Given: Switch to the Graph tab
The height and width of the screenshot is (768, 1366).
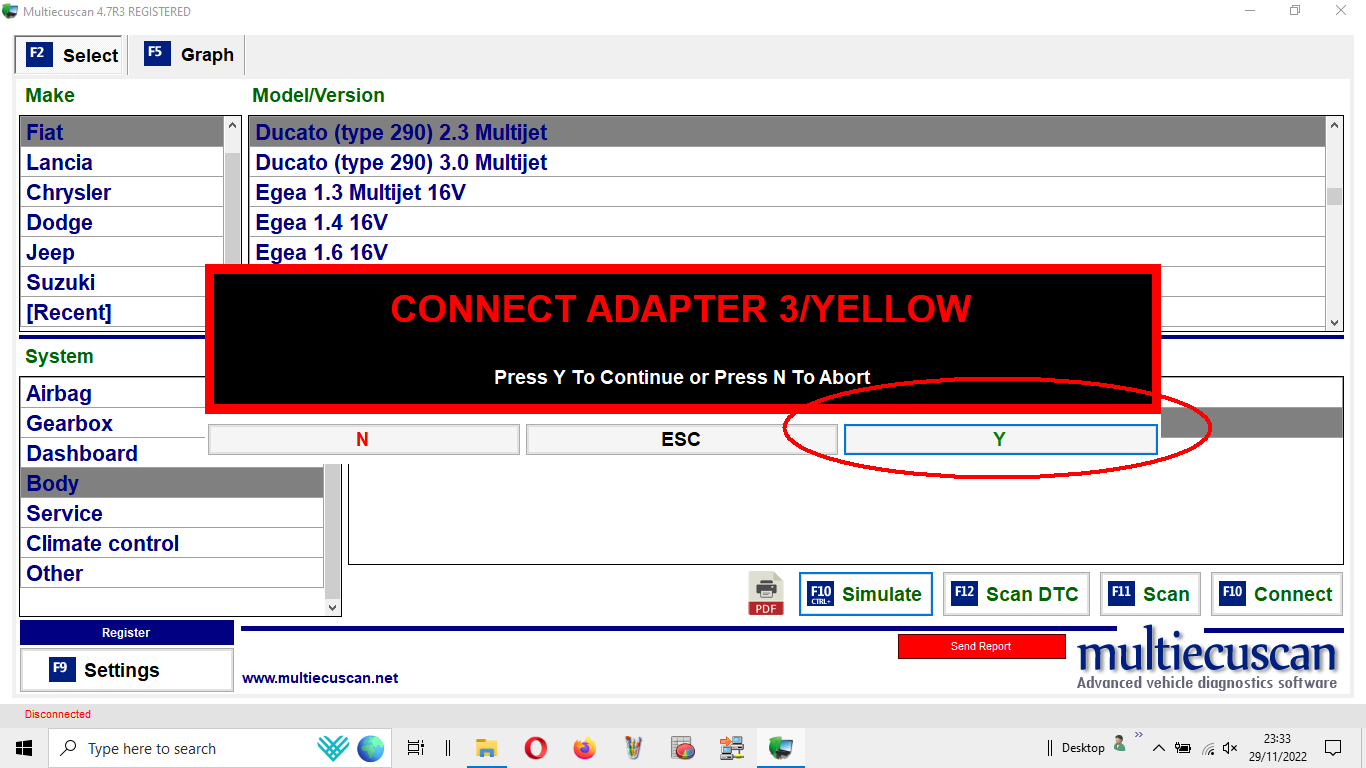Looking at the screenshot, I should (189, 55).
